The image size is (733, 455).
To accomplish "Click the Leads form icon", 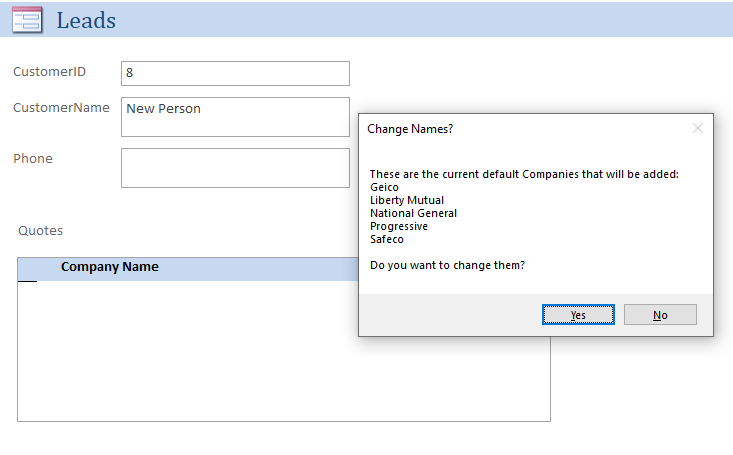I will pyautogui.click(x=27, y=20).
